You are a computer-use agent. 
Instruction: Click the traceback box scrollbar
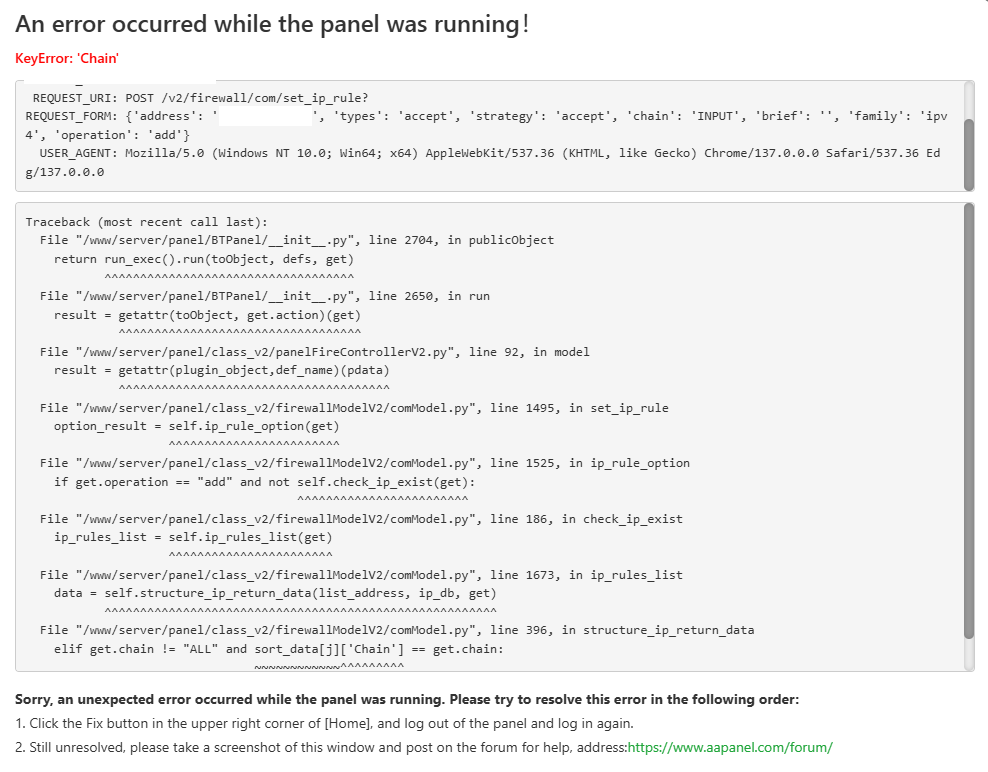(x=968, y=420)
